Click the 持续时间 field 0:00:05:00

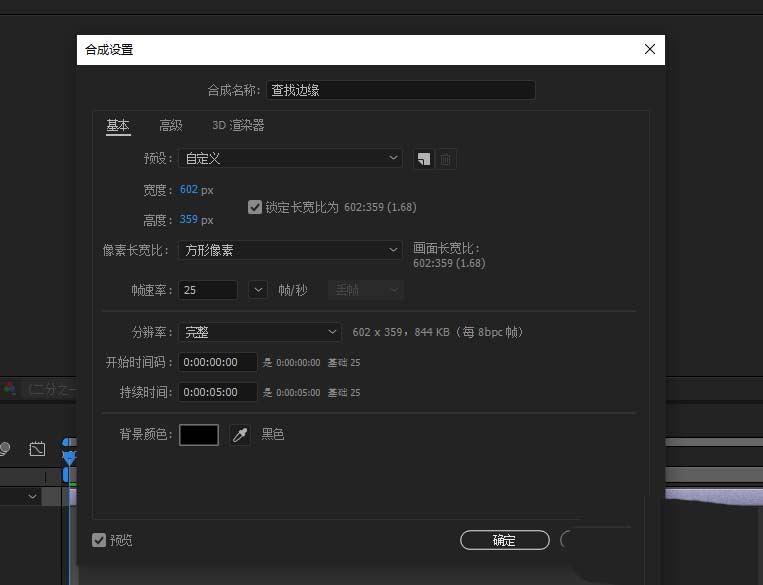coord(218,392)
